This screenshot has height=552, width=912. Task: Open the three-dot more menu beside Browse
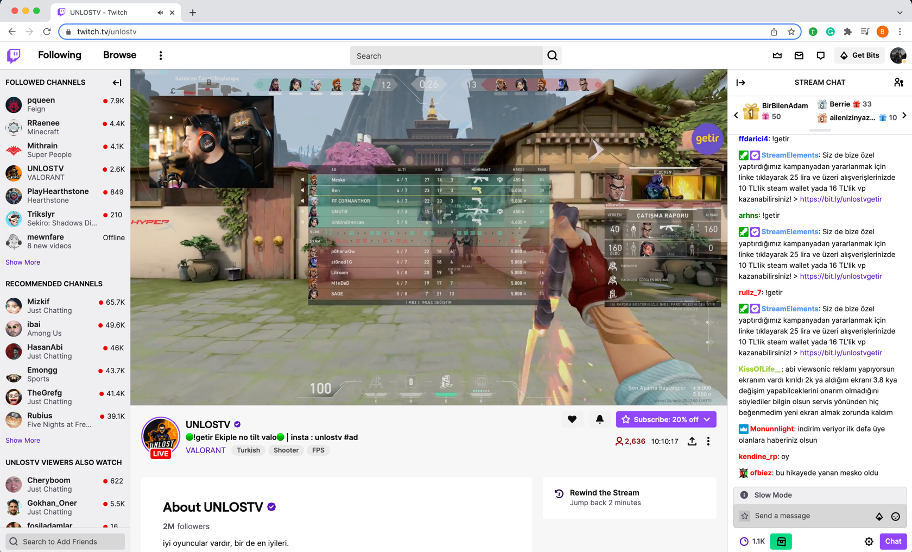161,55
